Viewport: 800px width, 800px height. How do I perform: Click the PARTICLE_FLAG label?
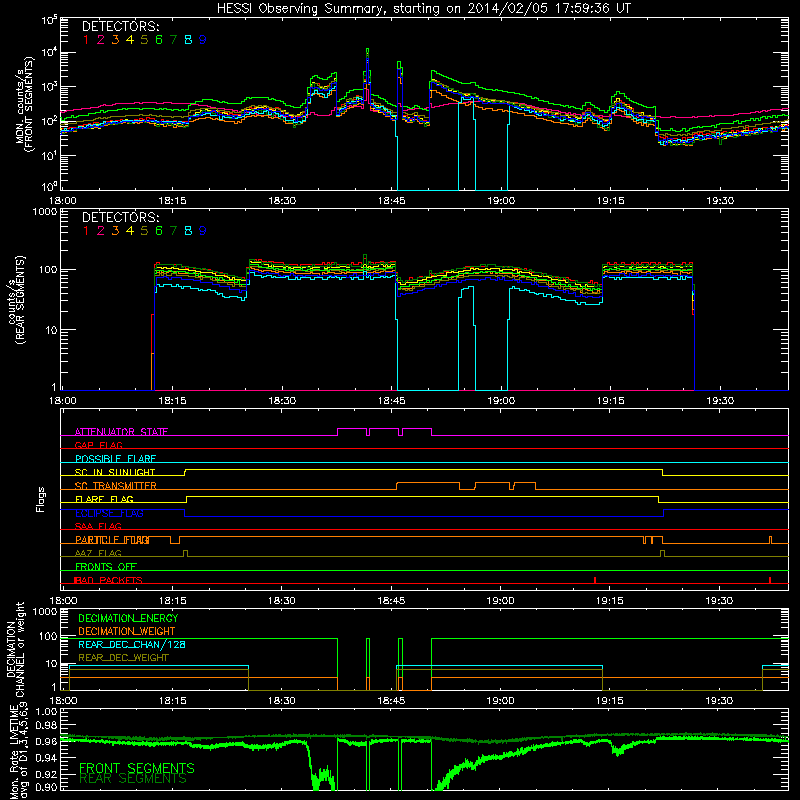coord(112,540)
